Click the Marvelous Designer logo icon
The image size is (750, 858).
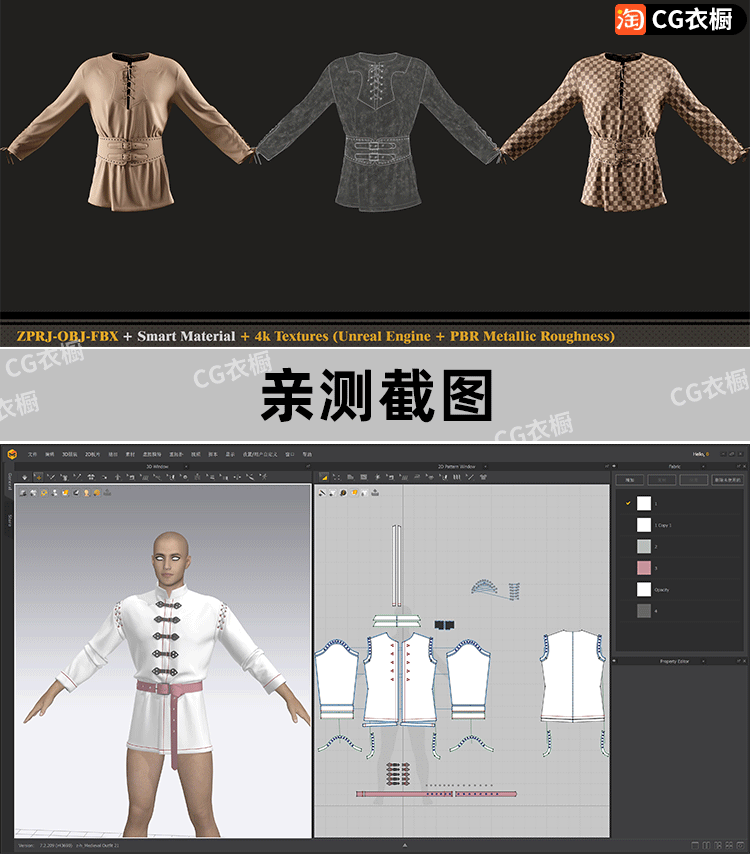point(12,454)
